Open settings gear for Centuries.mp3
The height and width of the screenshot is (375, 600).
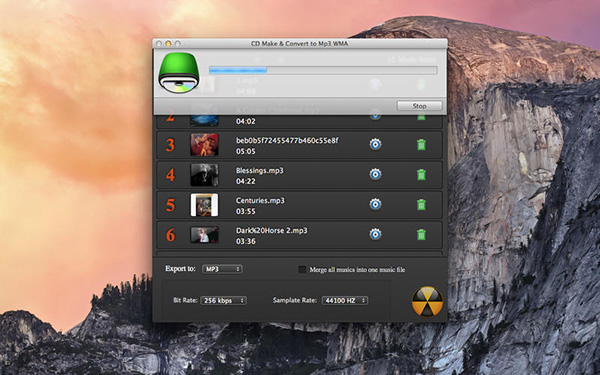[x=375, y=204]
